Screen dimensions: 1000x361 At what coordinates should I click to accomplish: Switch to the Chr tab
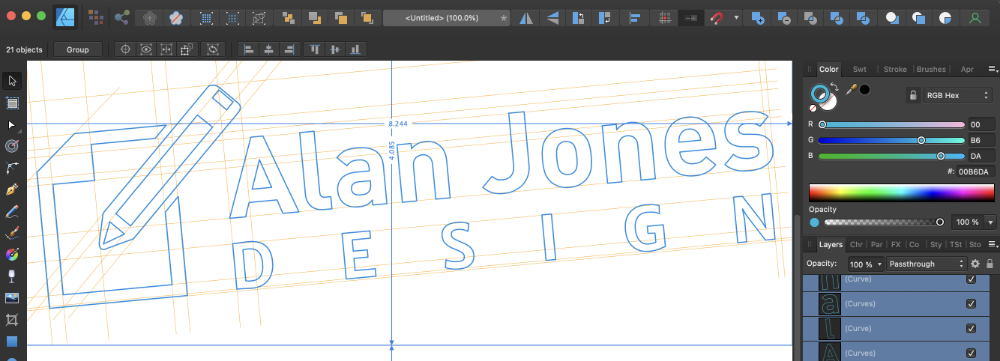(x=857, y=244)
